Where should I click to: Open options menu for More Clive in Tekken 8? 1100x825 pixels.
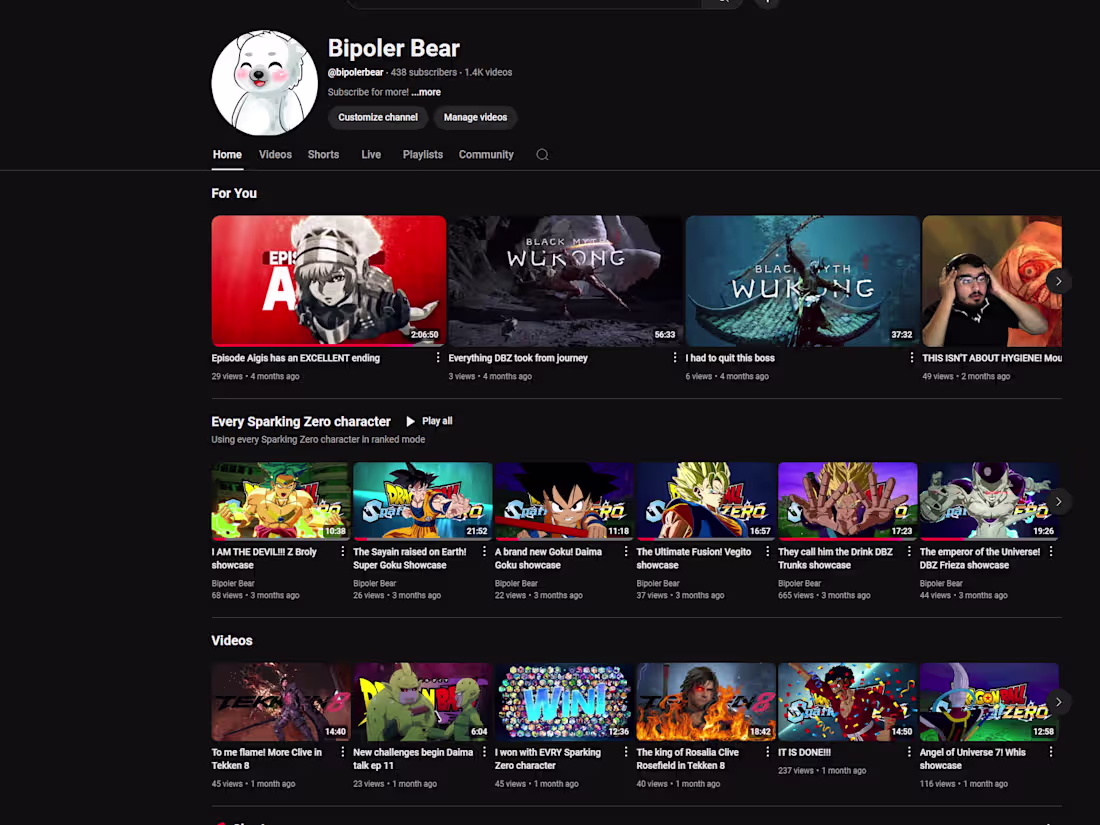342,752
